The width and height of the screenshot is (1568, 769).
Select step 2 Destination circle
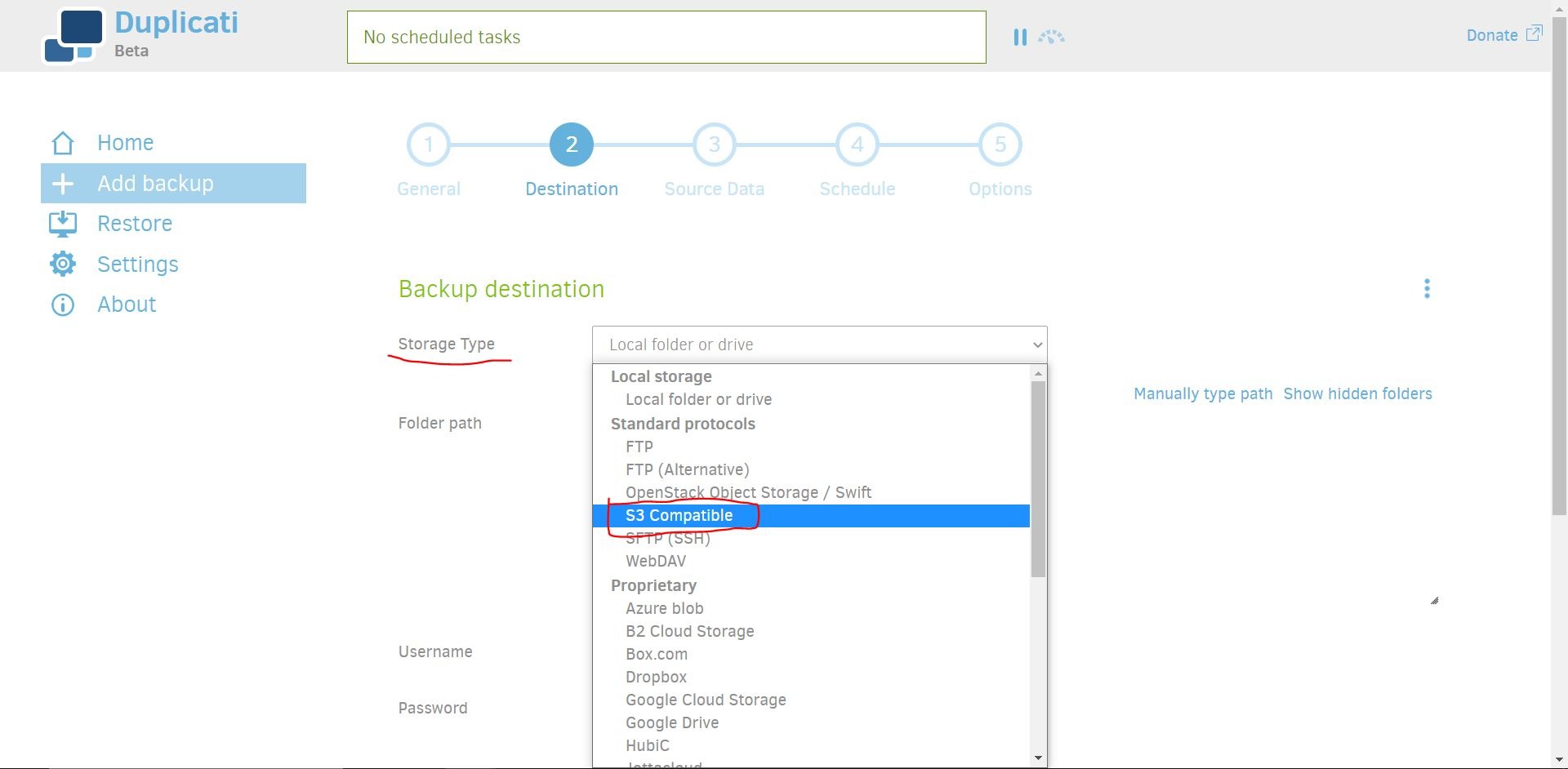572,144
